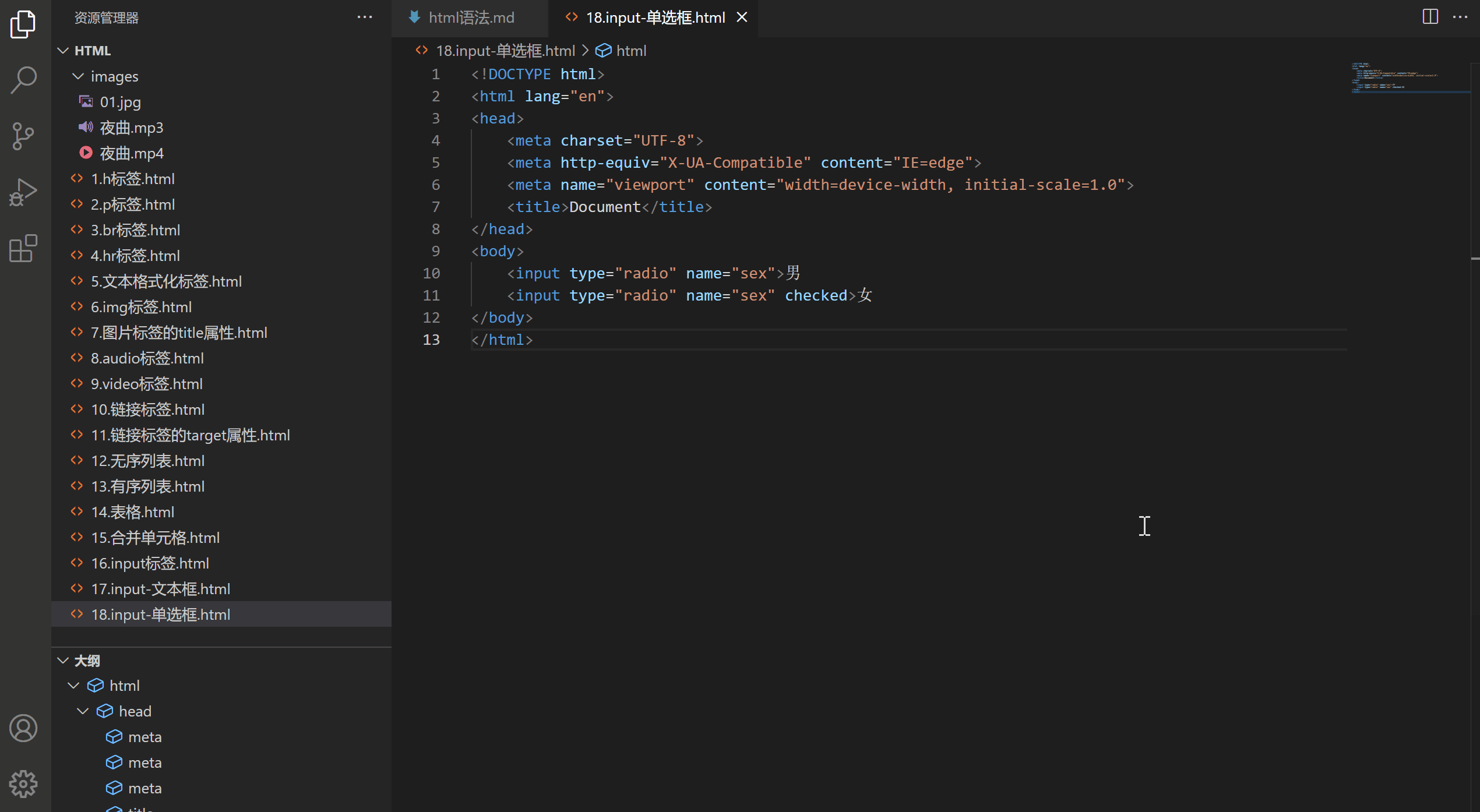Select the html语法.md tab

click(469, 17)
